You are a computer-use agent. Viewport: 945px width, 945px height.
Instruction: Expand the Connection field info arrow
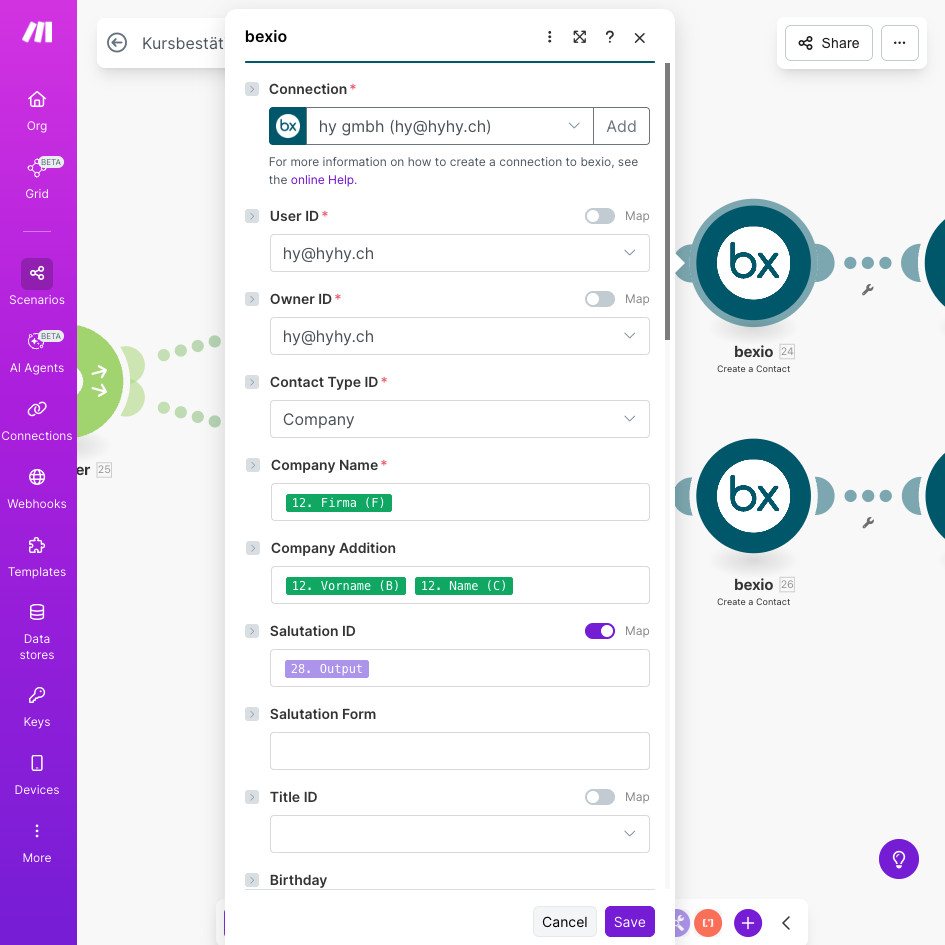252,89
